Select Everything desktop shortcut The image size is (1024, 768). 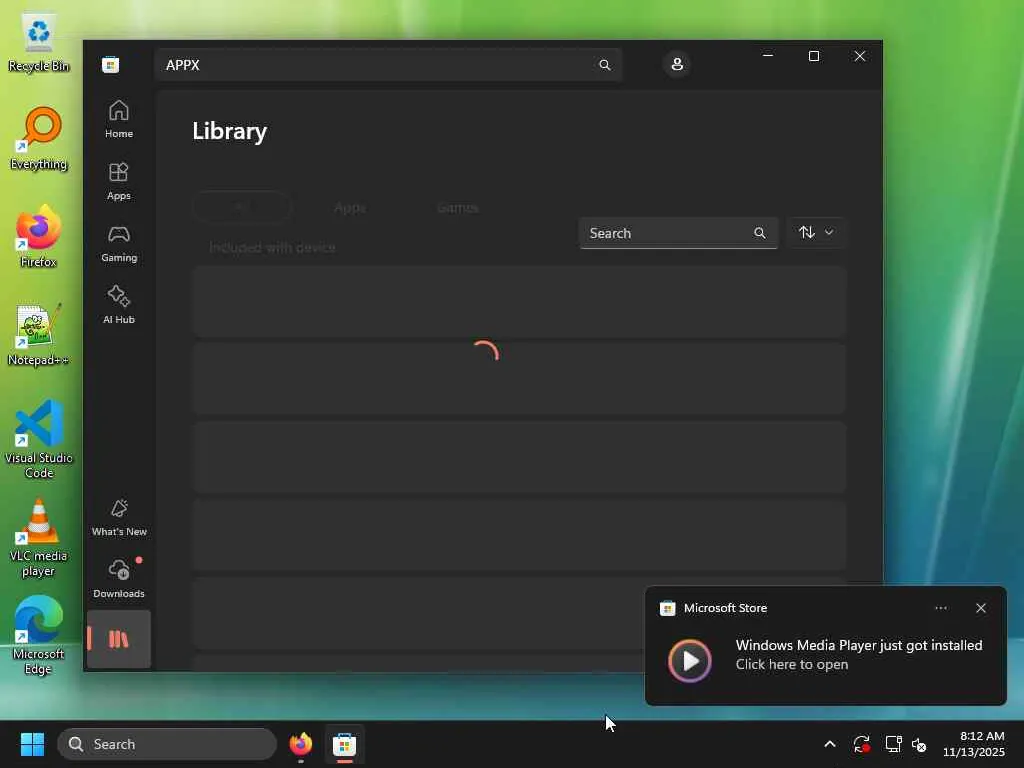click(39, 139)
